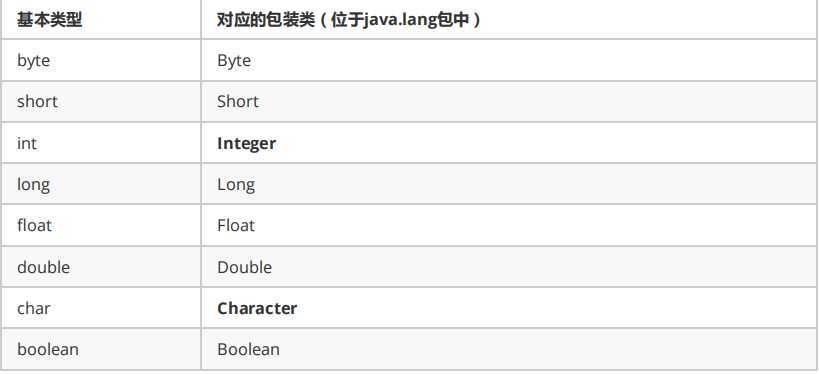
Task: Click the bold Character text
Action: 257,308
